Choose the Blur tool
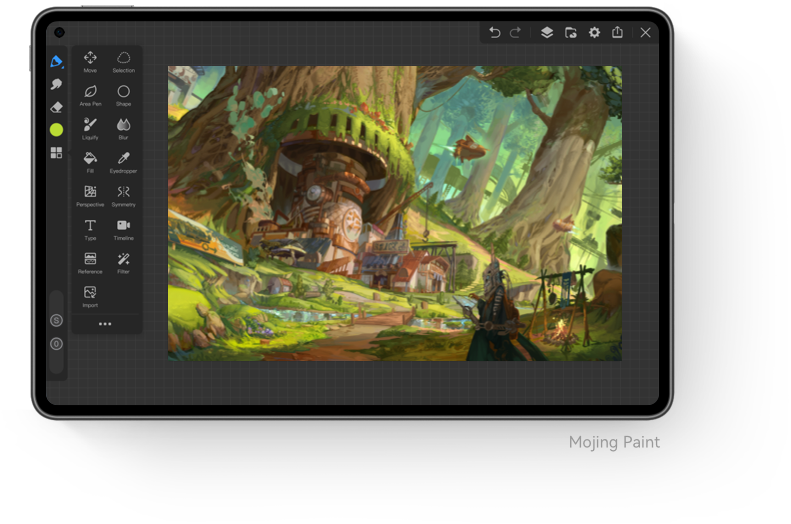Screen dimensions: 791x524 pyautogui.click(x=124, y=129)
